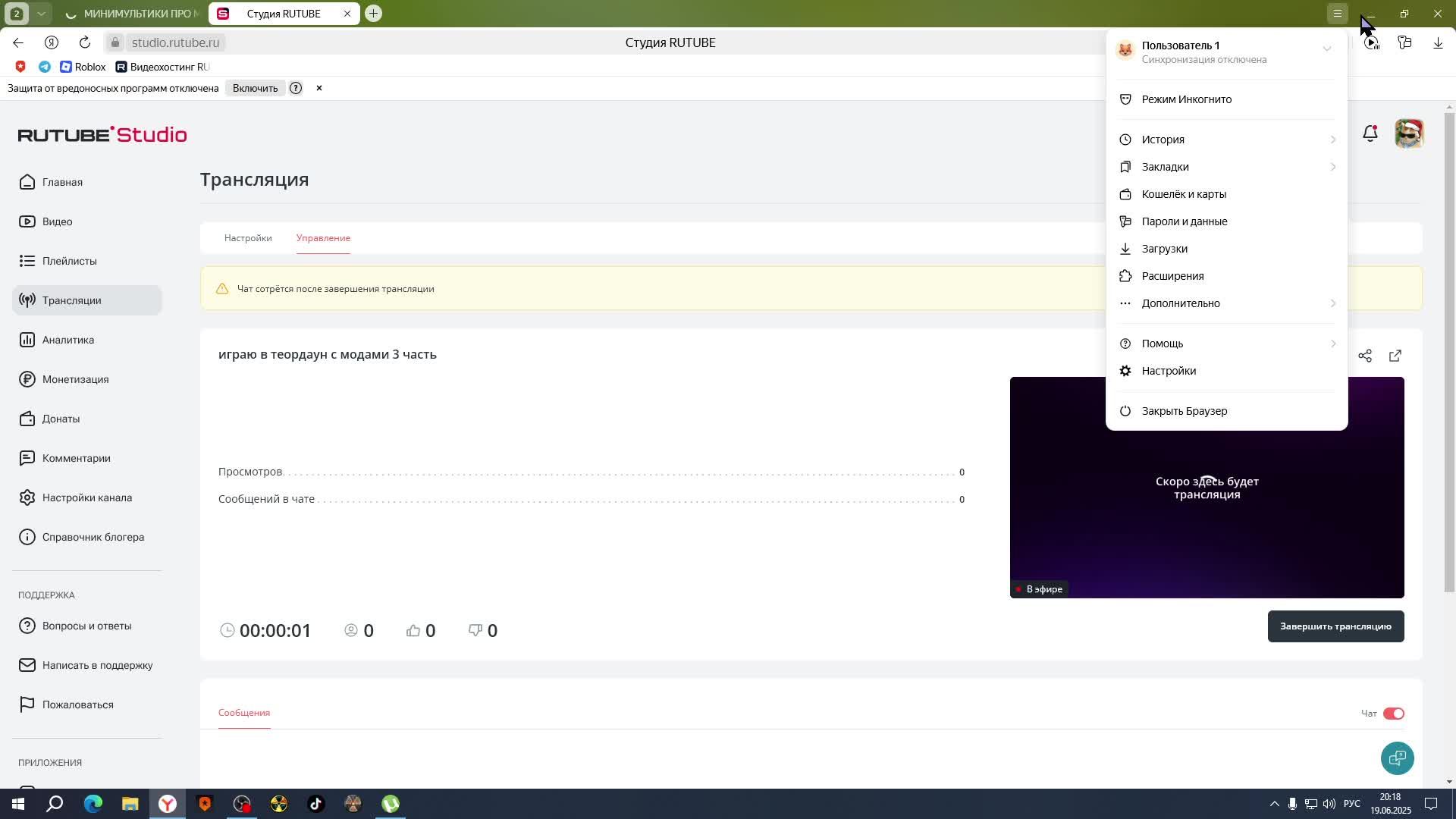Open Настройки канала in sidebar
The image size is (1456, 819).
pyautogui.click(x=87, y=497)
